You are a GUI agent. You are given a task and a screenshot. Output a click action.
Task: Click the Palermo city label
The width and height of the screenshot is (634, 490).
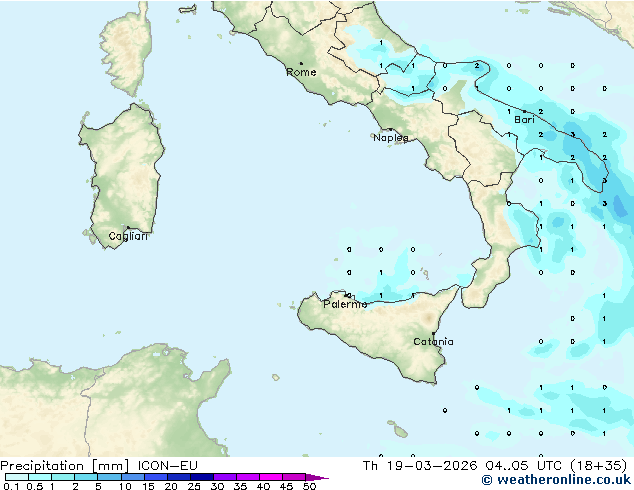point(345,304)
